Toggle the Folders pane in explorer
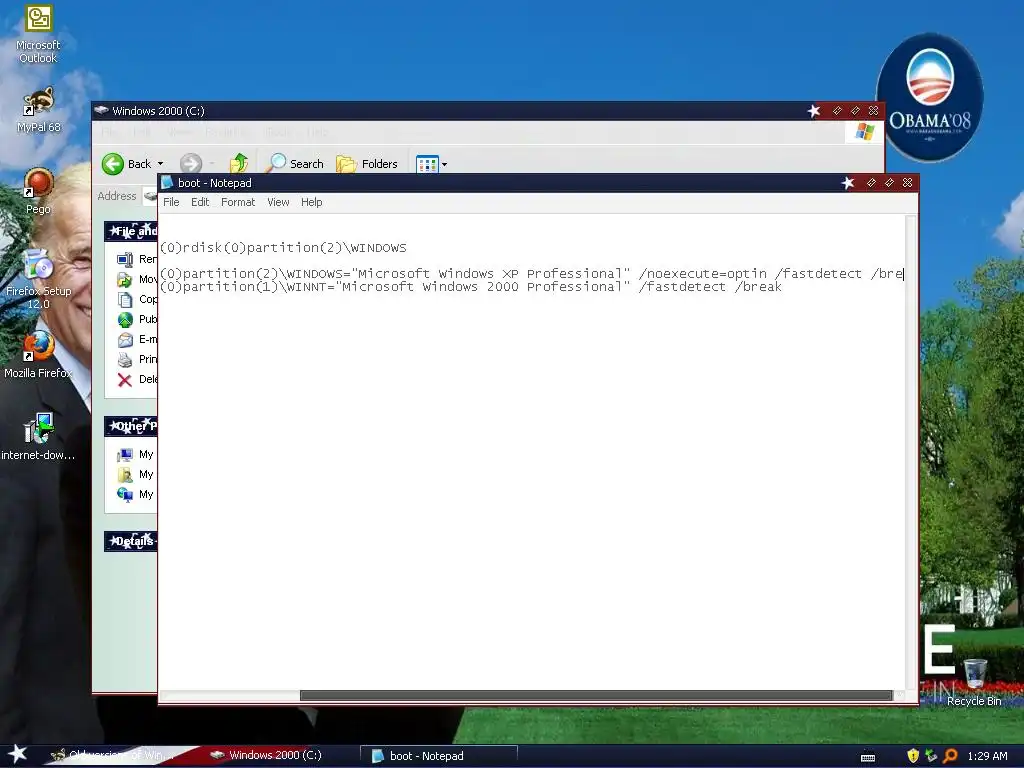Screen dimensions: 1024x768 point(367,164)
